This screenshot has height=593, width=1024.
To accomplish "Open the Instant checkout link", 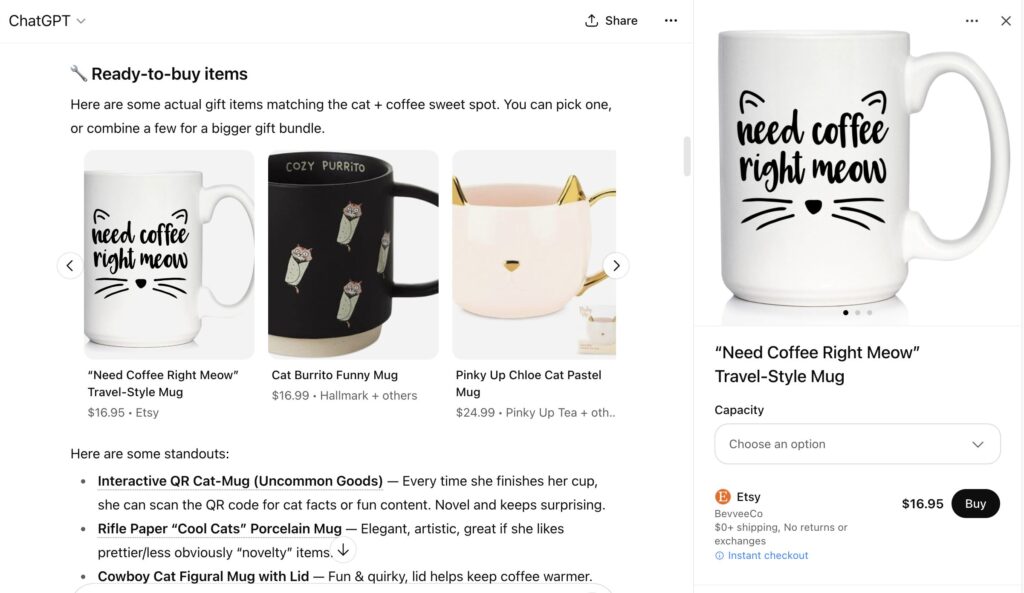I will click(768, 556).
